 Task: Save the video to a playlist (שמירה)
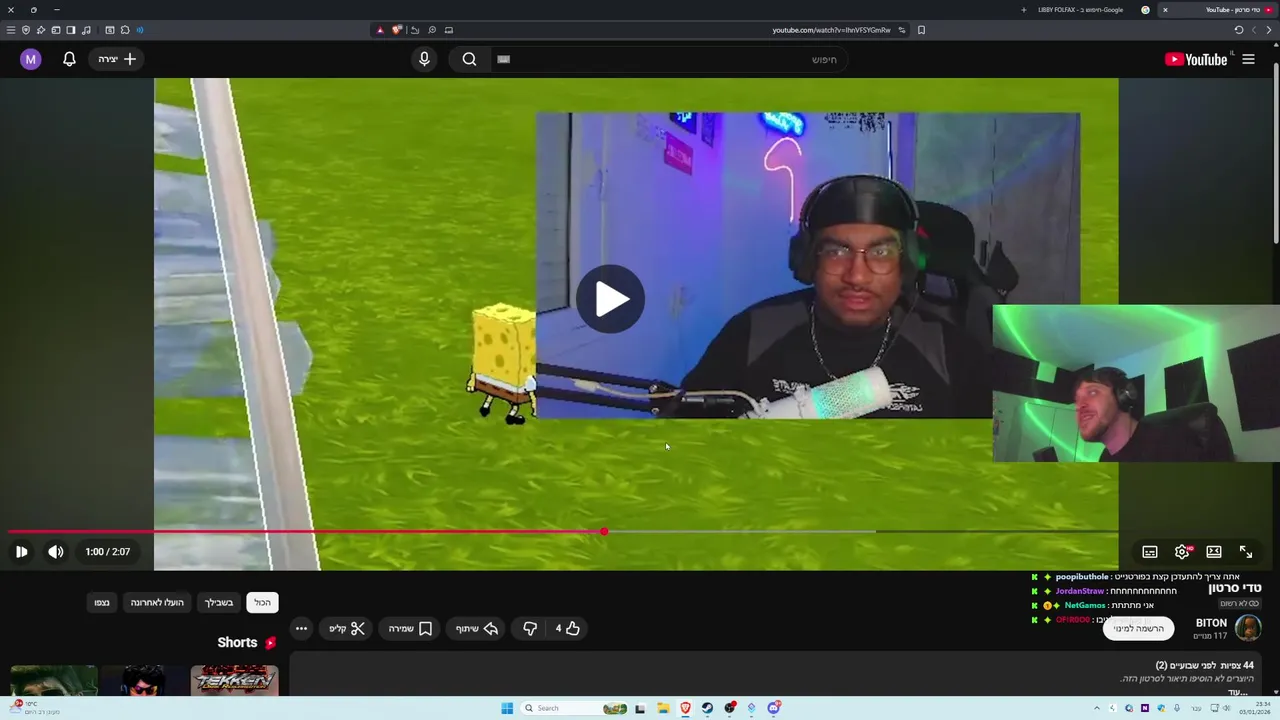coord(410,628)
